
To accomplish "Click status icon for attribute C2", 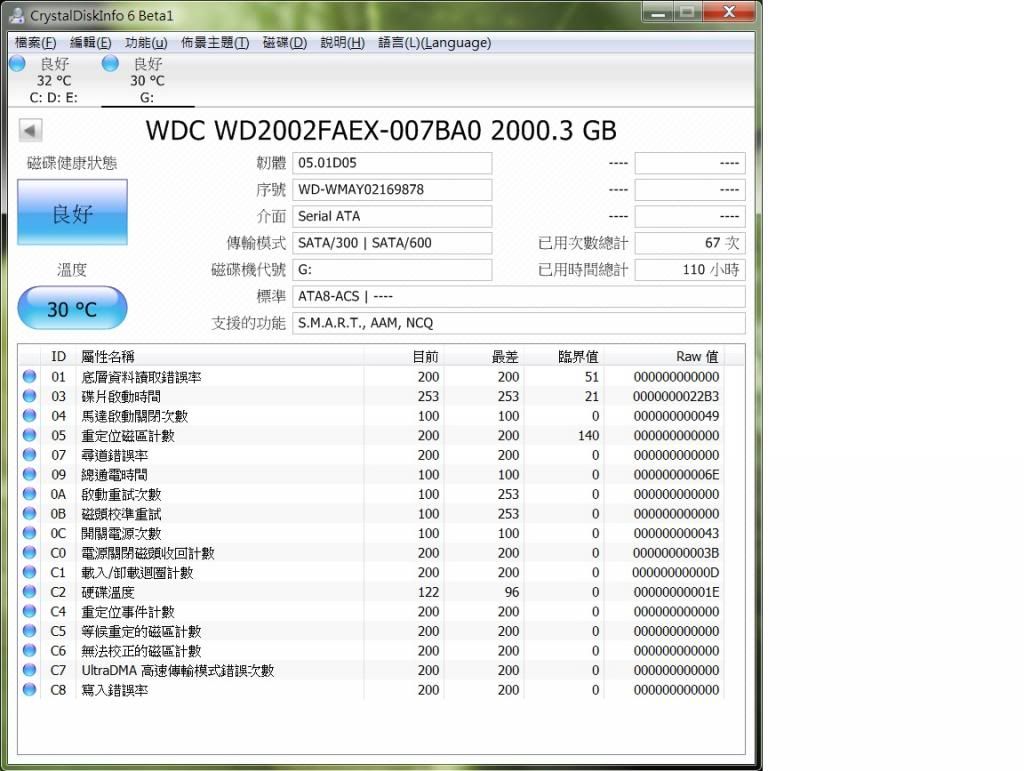I will 29,592.
